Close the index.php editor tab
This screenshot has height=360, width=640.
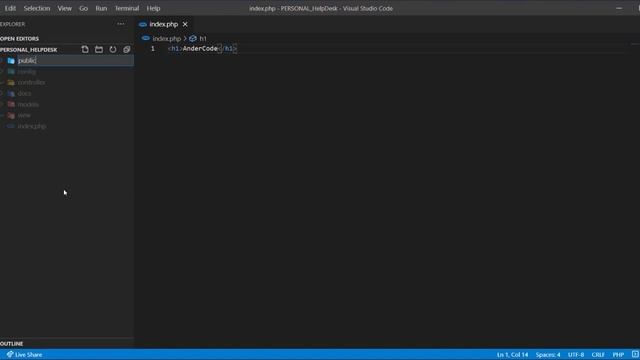point(185,24)
